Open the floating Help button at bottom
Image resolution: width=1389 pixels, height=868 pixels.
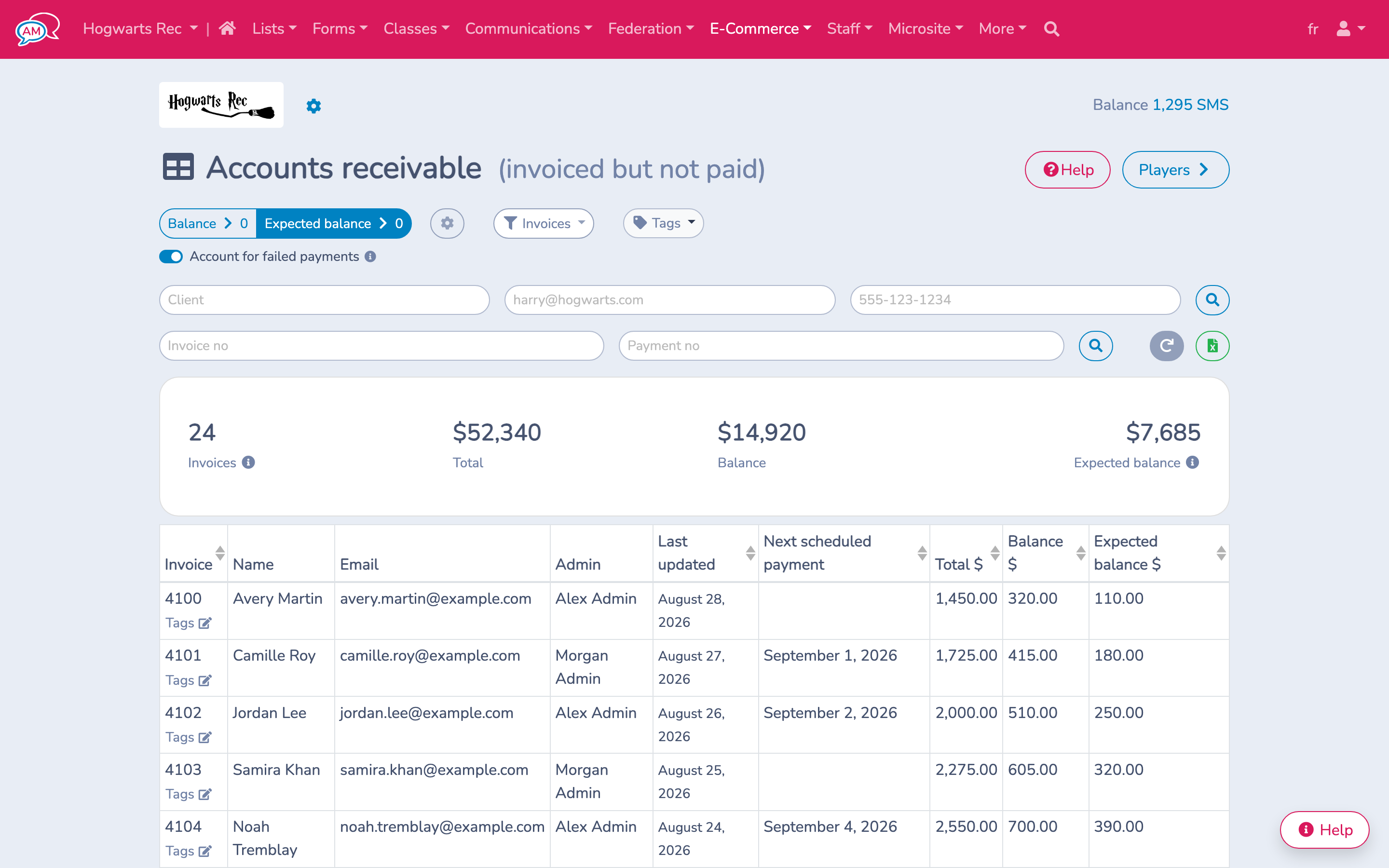click(1325, 829)
